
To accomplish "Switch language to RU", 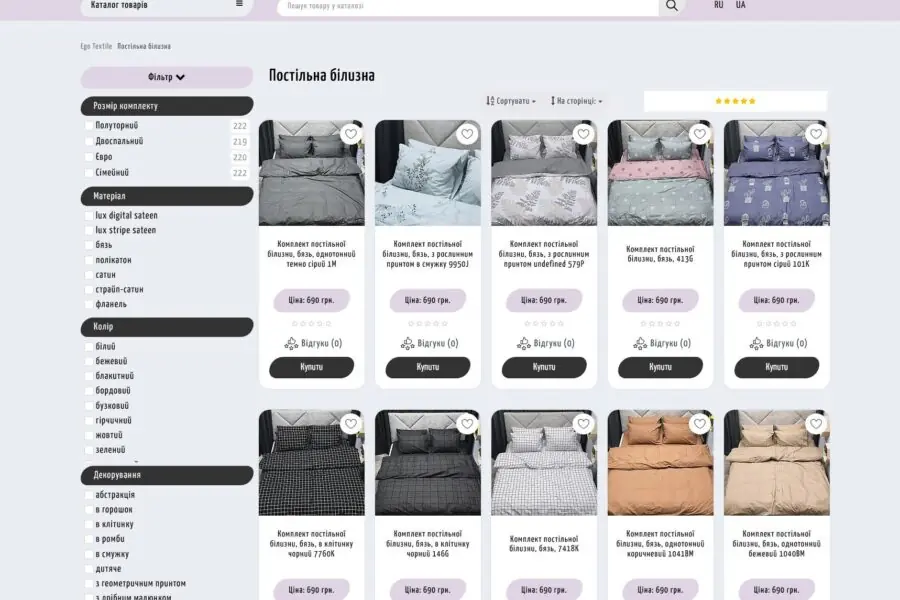I will (719, 5).
